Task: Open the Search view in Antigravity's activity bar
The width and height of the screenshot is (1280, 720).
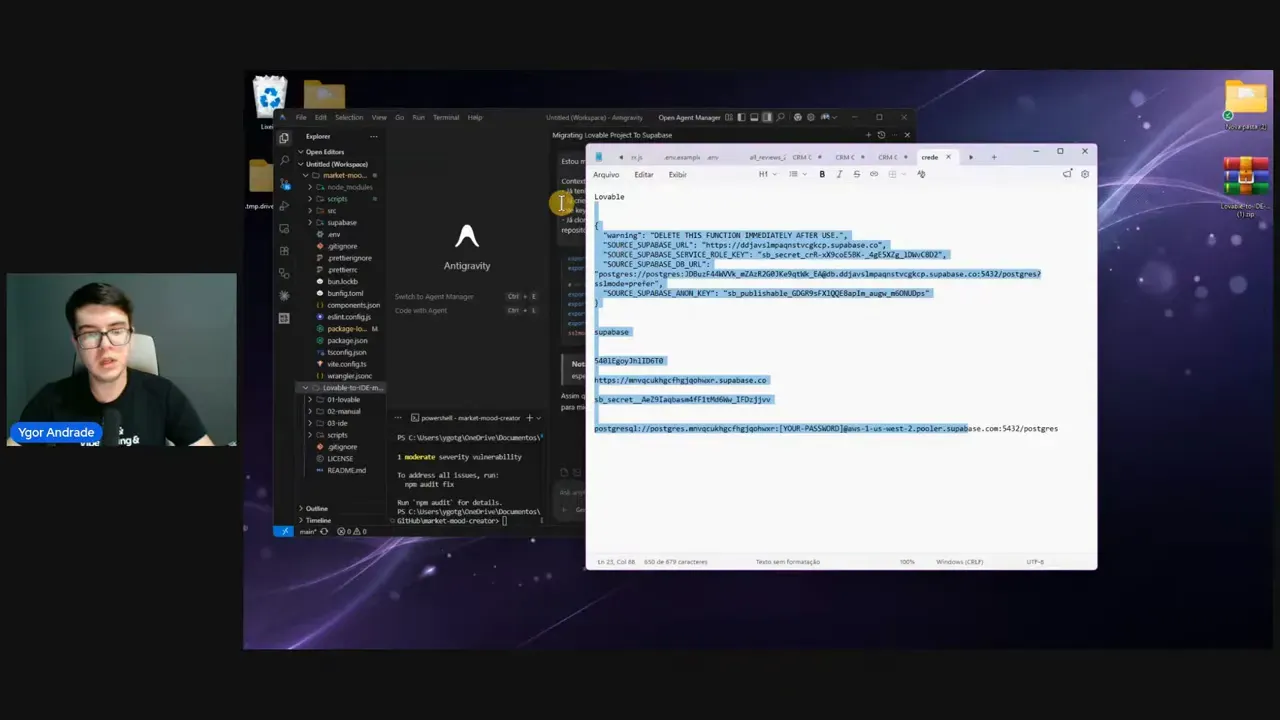Action: [285, 160]
